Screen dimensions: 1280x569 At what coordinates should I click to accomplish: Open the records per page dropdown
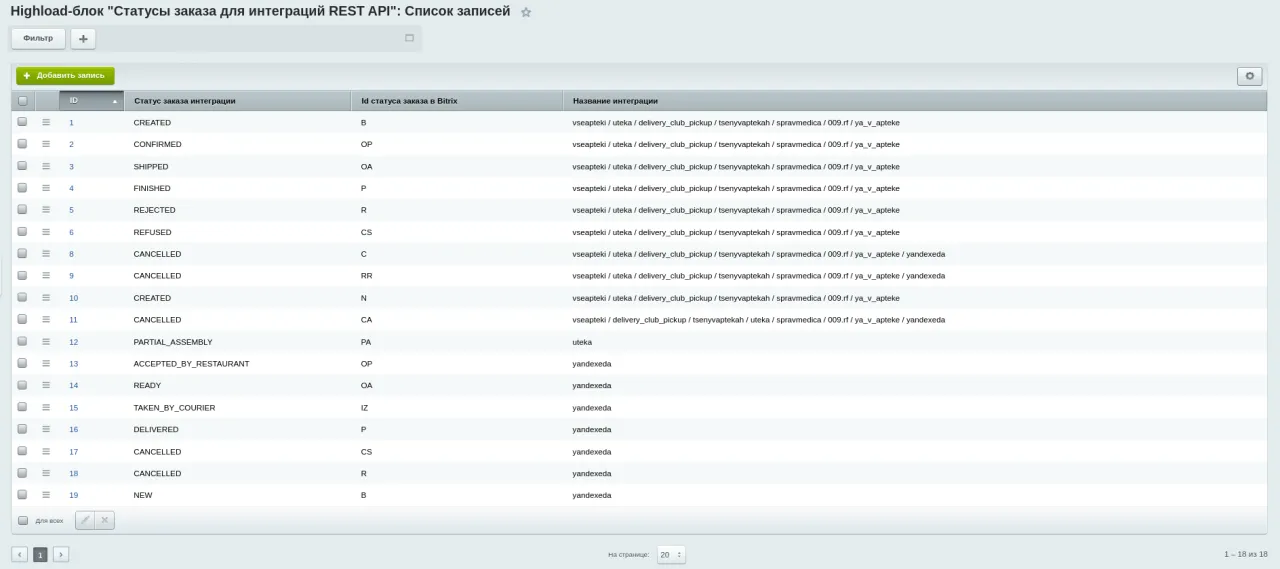[x=671, y=554]
